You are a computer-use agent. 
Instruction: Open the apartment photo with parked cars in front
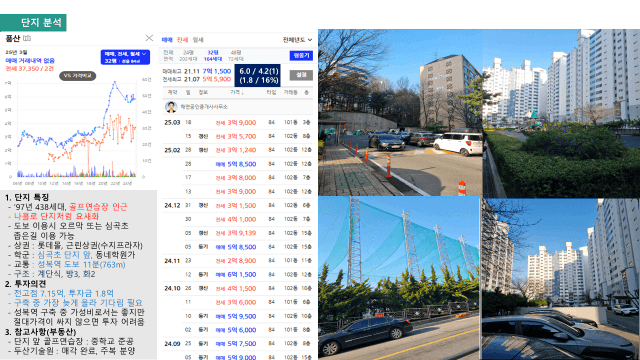click(560, 280)
